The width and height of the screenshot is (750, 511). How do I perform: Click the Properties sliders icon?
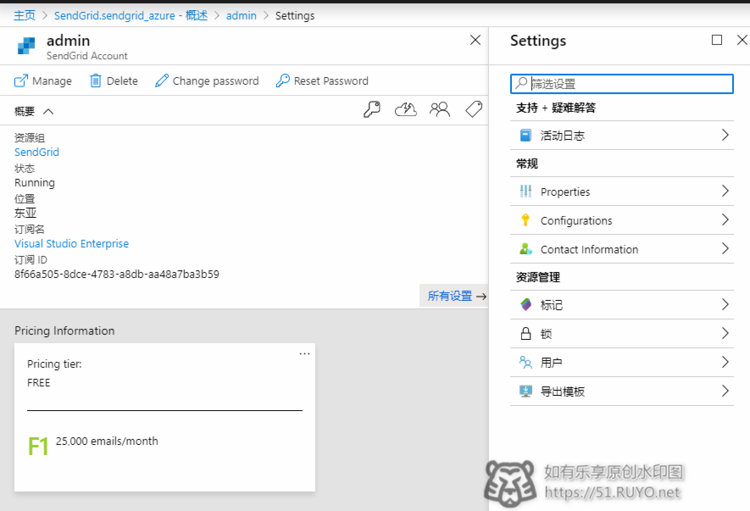(x=525, y=191)
